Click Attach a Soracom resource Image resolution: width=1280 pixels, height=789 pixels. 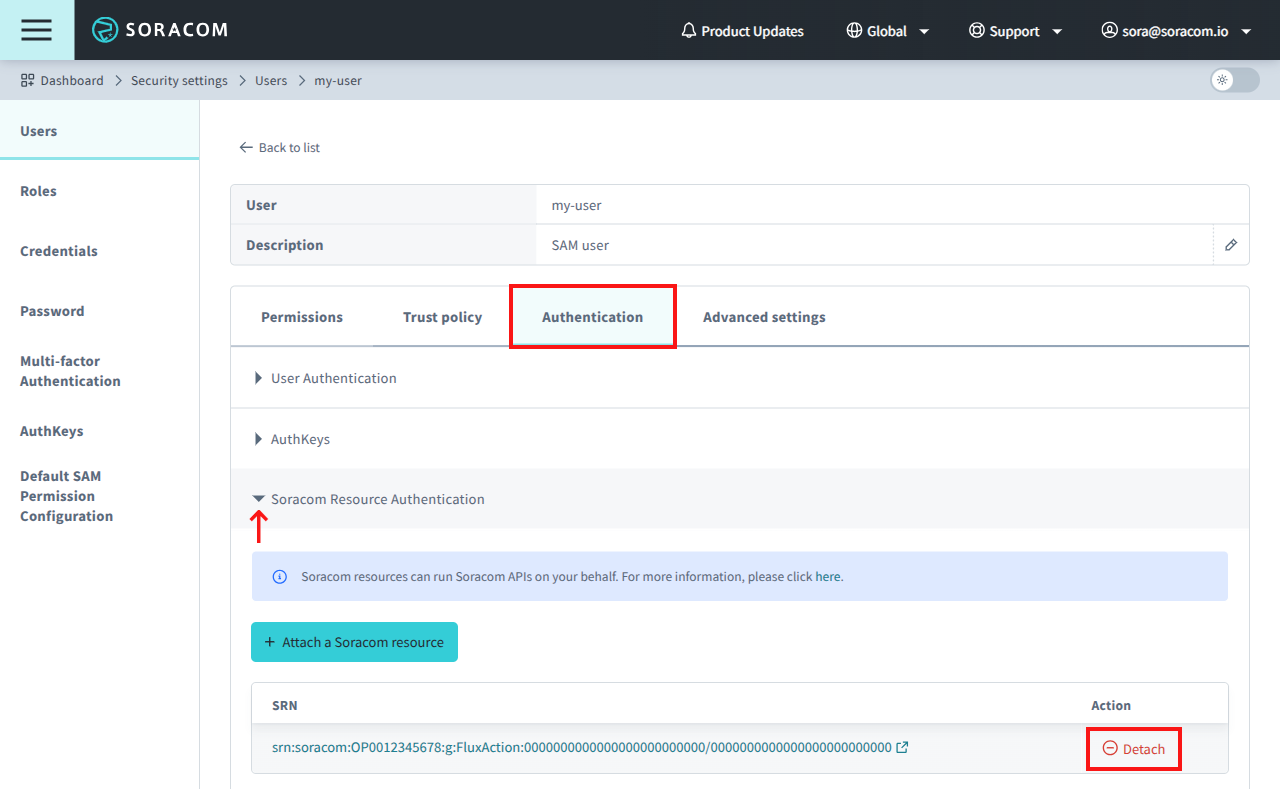354,642
